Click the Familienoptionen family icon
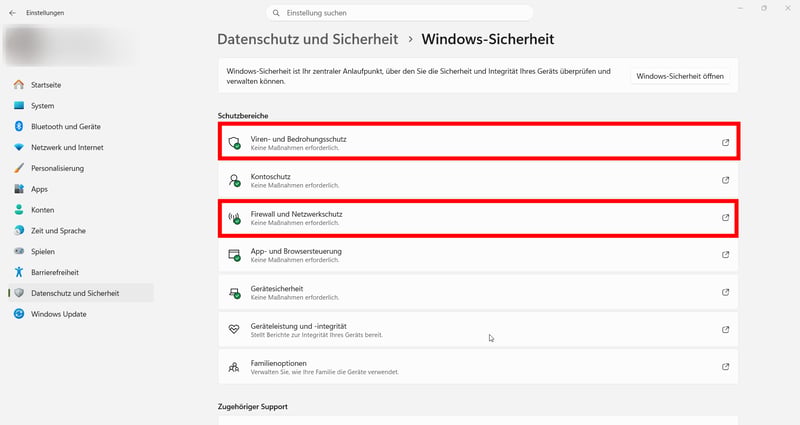800x425 pixels. (x=234, y=367)
